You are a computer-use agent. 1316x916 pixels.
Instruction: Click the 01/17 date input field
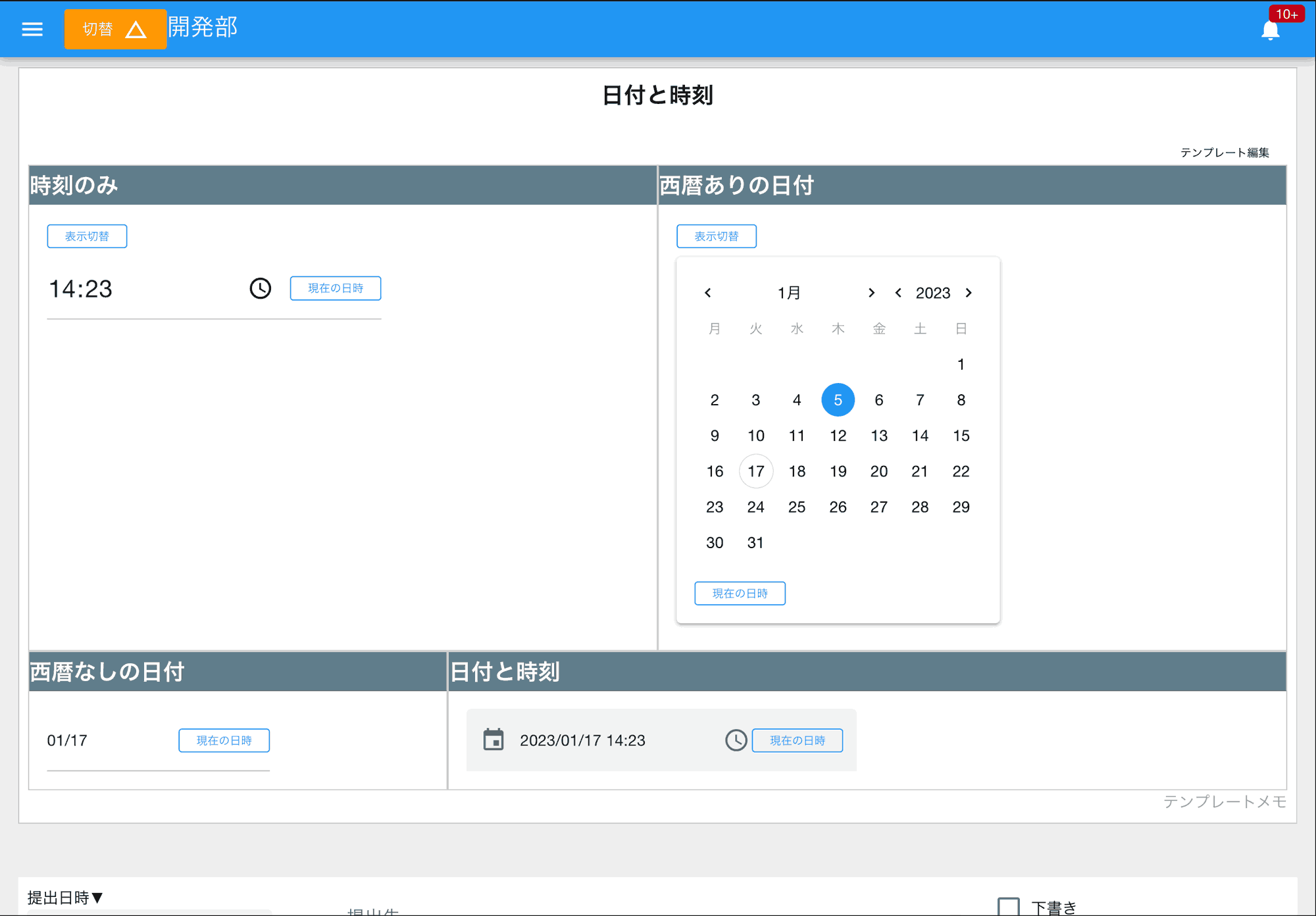coord(67,740)
